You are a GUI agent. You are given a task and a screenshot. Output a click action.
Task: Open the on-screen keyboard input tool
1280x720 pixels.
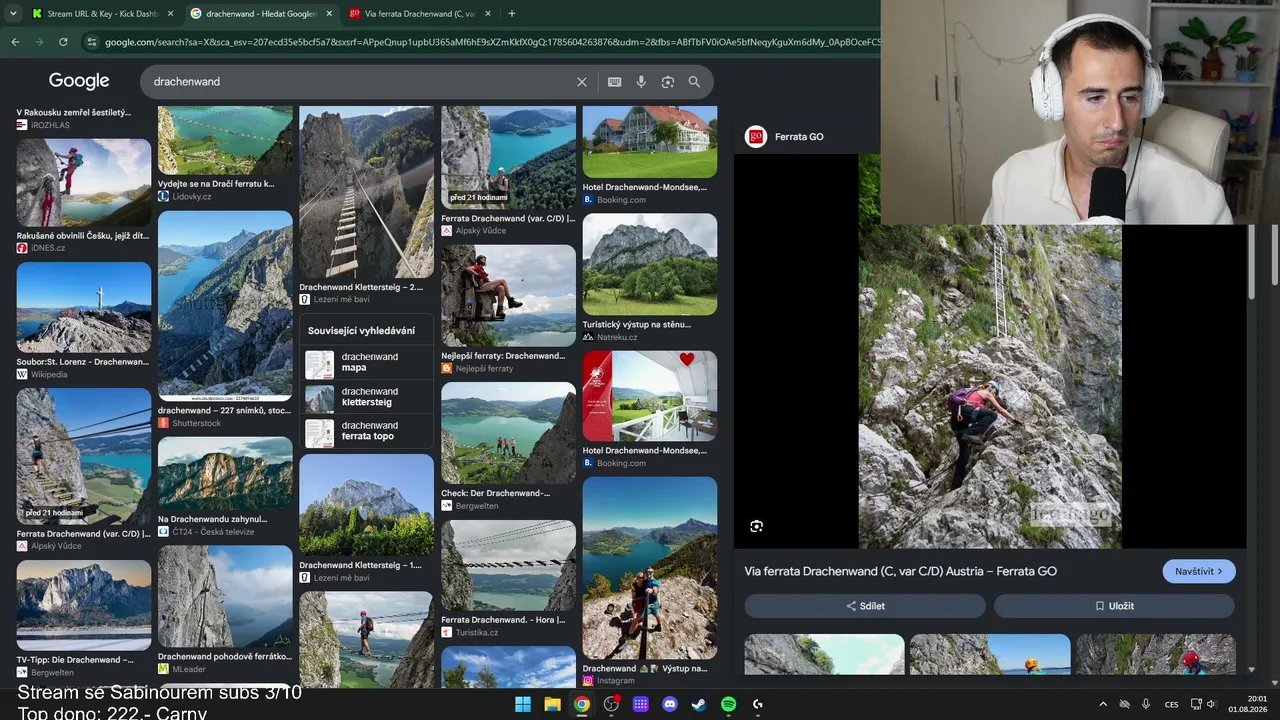click(615, 82)
